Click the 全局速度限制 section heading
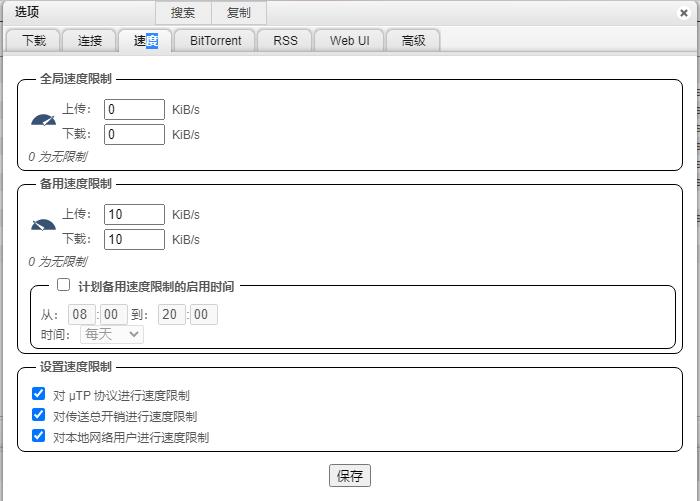This screenshot has width=700, height=501. (75, 79)
